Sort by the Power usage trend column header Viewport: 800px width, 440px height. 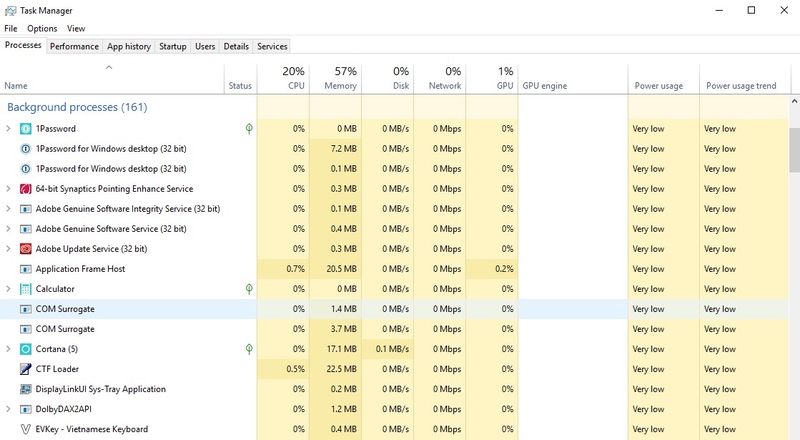click(744, 79)
